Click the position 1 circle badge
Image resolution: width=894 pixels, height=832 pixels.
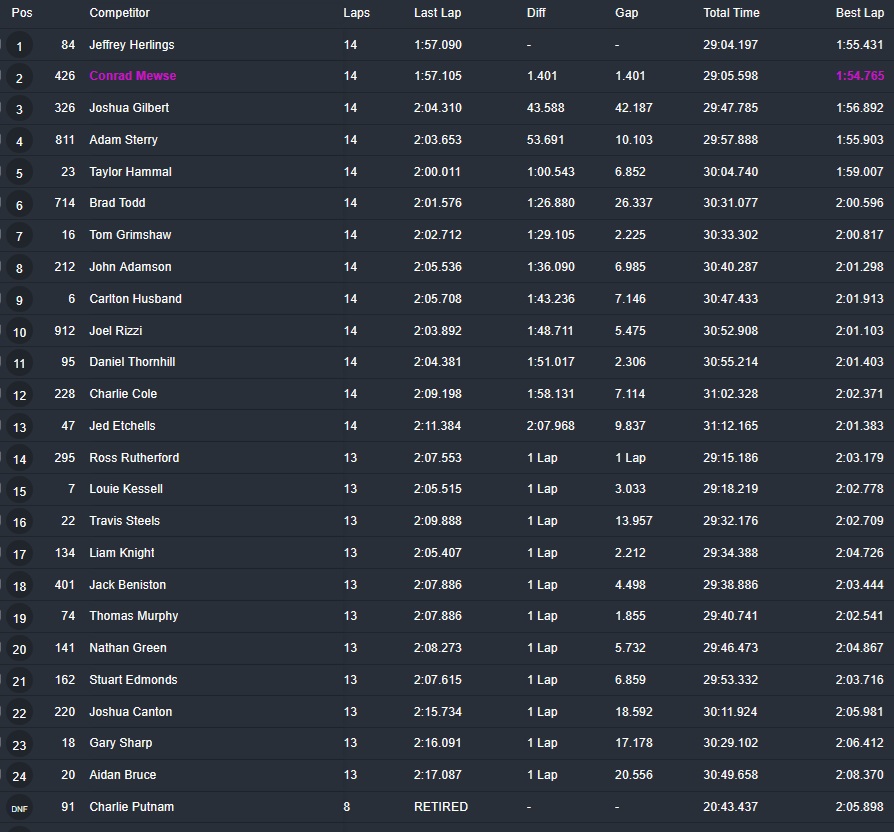[20, 46]
